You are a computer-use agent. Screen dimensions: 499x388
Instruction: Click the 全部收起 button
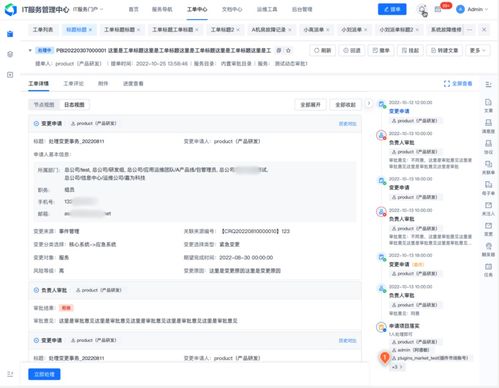coord(345,105)
